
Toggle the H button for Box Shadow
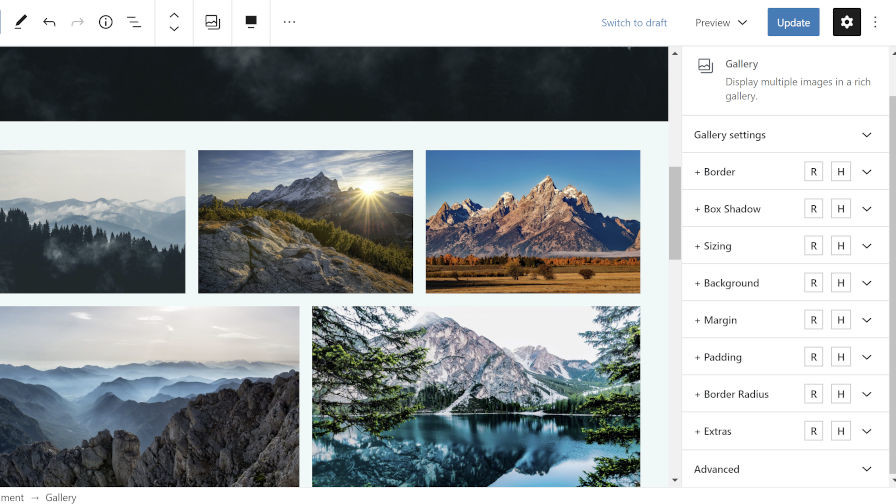841,209
